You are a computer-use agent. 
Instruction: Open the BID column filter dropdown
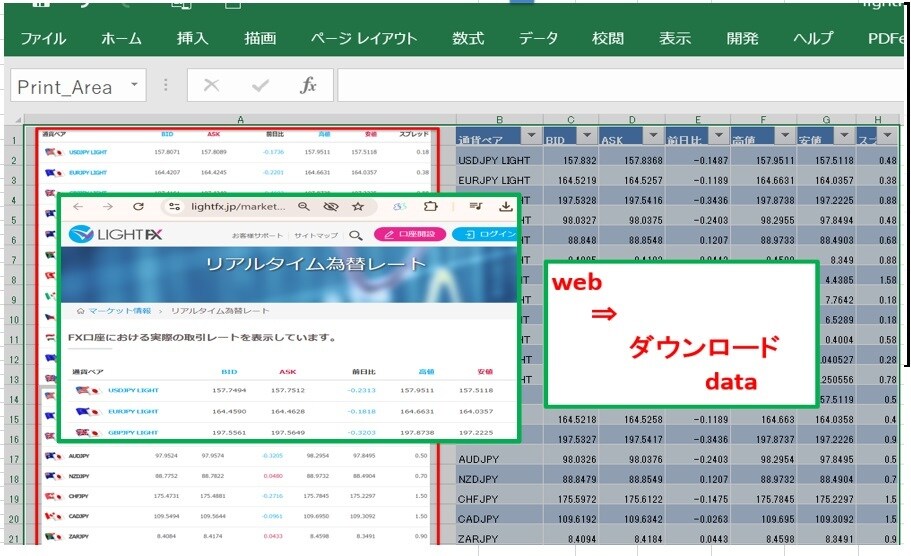pyautogui.click(x=587, y=136)
